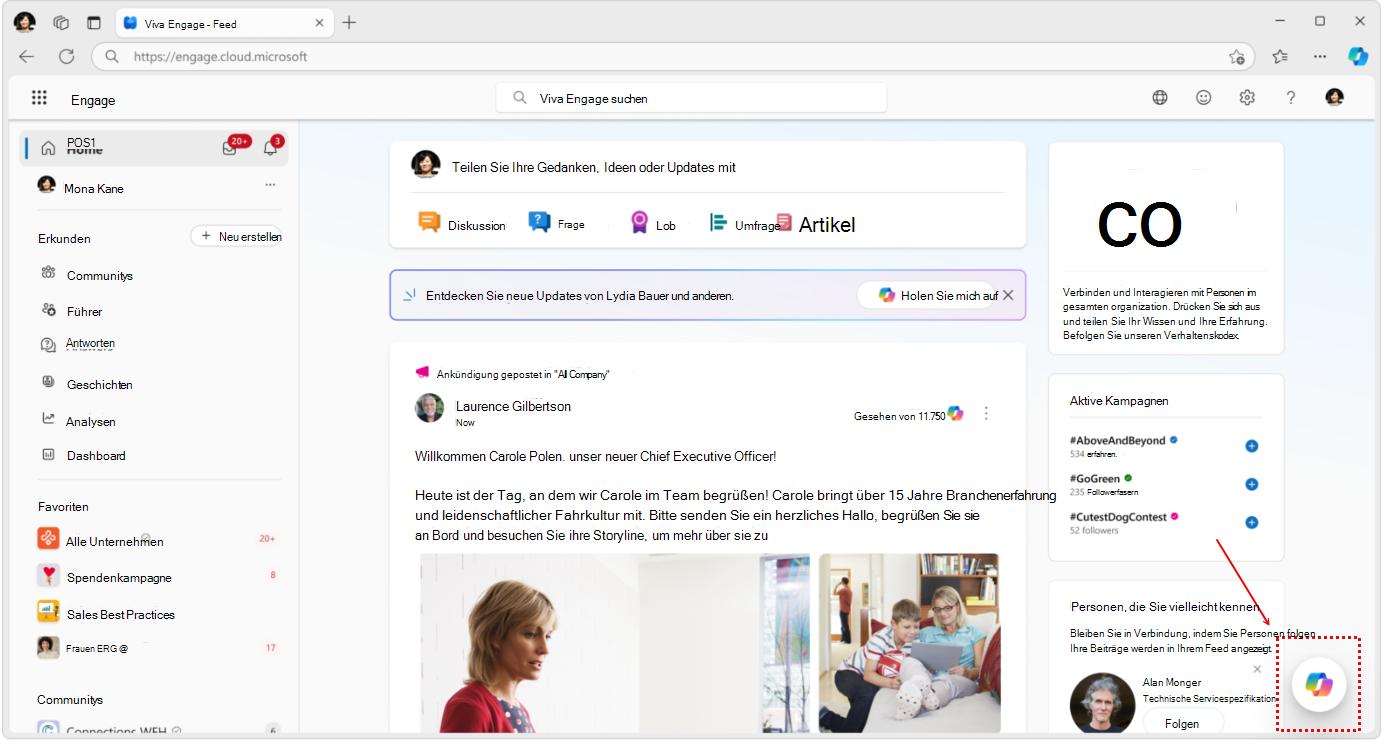Click the Holen Sie mich auf button
1381x740 pixels.
click(x=927, y=295)
